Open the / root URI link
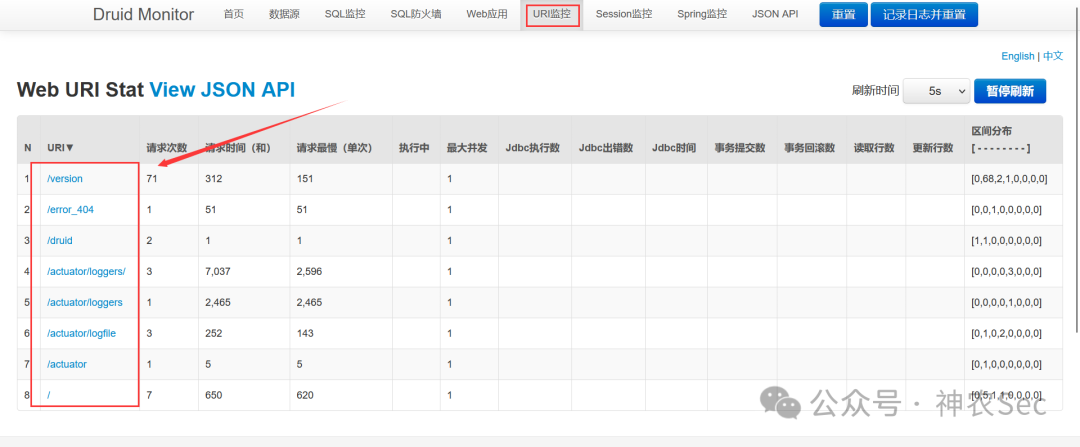Screen dimensions: 1080x447 49,395
